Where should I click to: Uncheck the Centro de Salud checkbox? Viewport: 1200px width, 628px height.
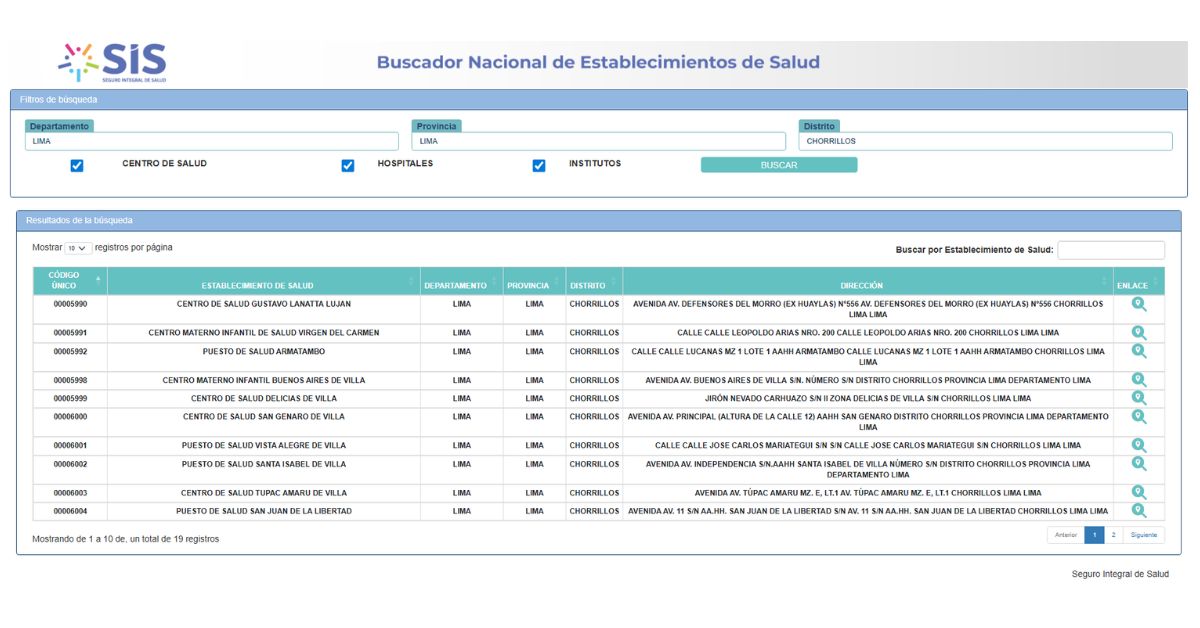coord(77,166)
